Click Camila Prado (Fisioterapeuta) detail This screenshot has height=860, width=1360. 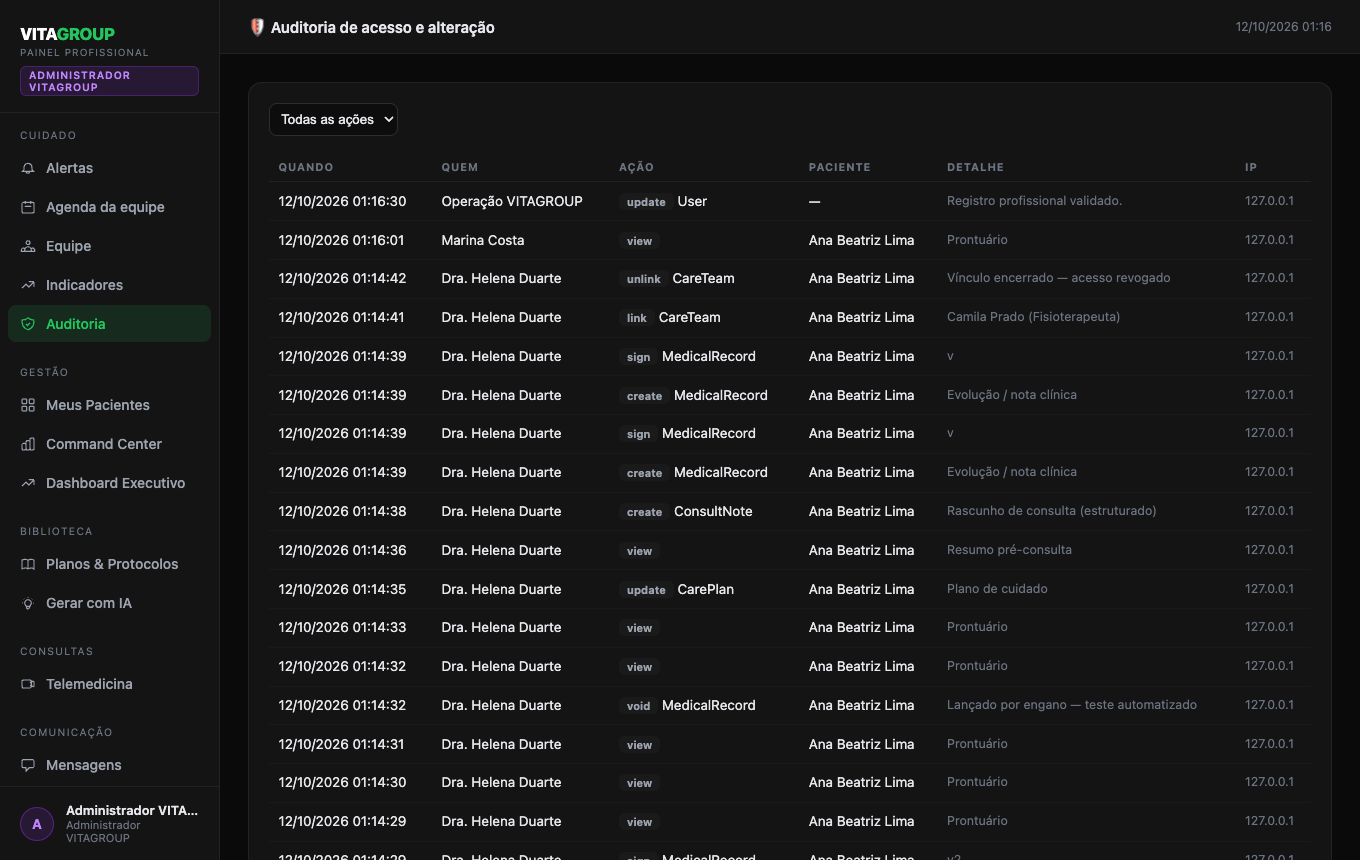click(1033, 317)
